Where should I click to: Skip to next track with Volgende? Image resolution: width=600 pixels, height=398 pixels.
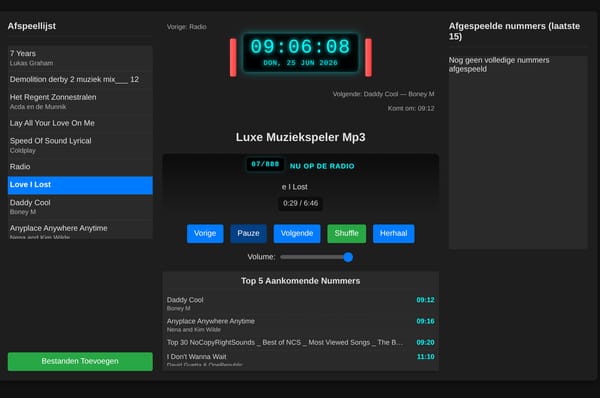click(x=297, y=233)
